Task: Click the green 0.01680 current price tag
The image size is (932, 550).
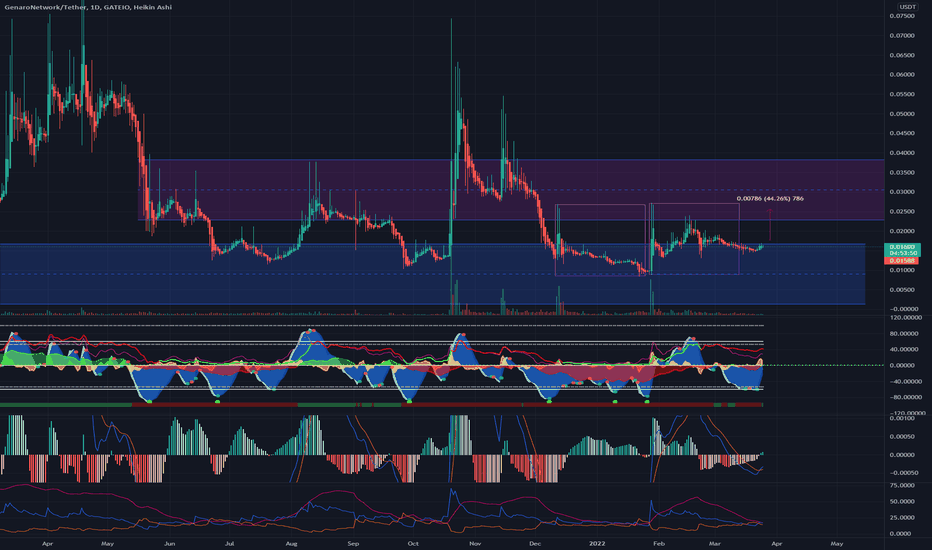Action: pyautogui.click(x=902, y=250)
